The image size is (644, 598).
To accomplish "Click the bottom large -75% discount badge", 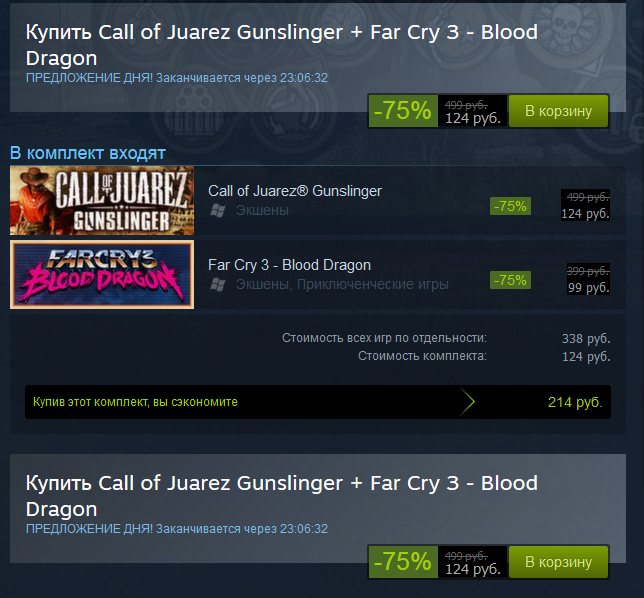I will [x=402, y=561].
